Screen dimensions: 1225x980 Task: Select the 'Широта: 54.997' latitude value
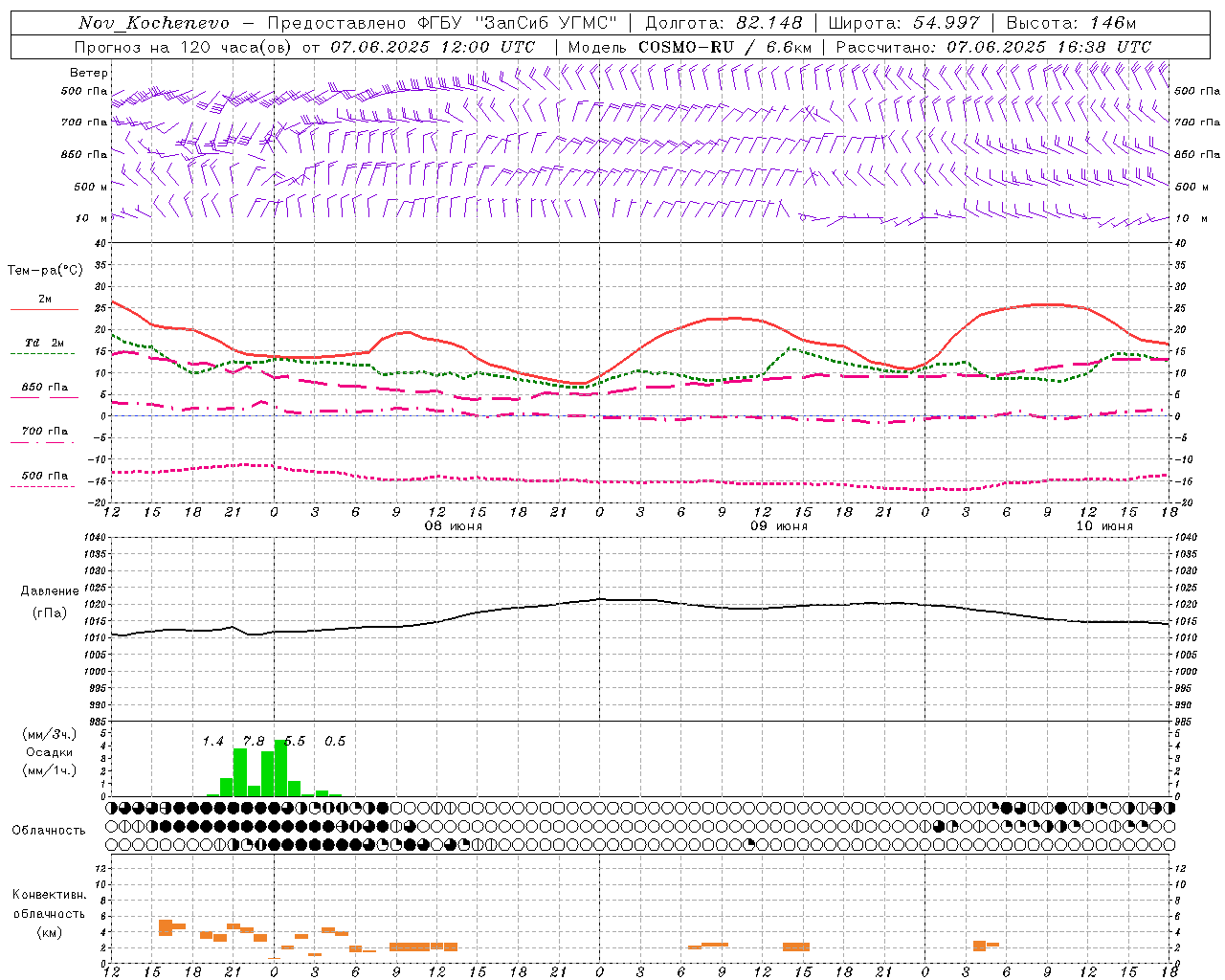903,23
